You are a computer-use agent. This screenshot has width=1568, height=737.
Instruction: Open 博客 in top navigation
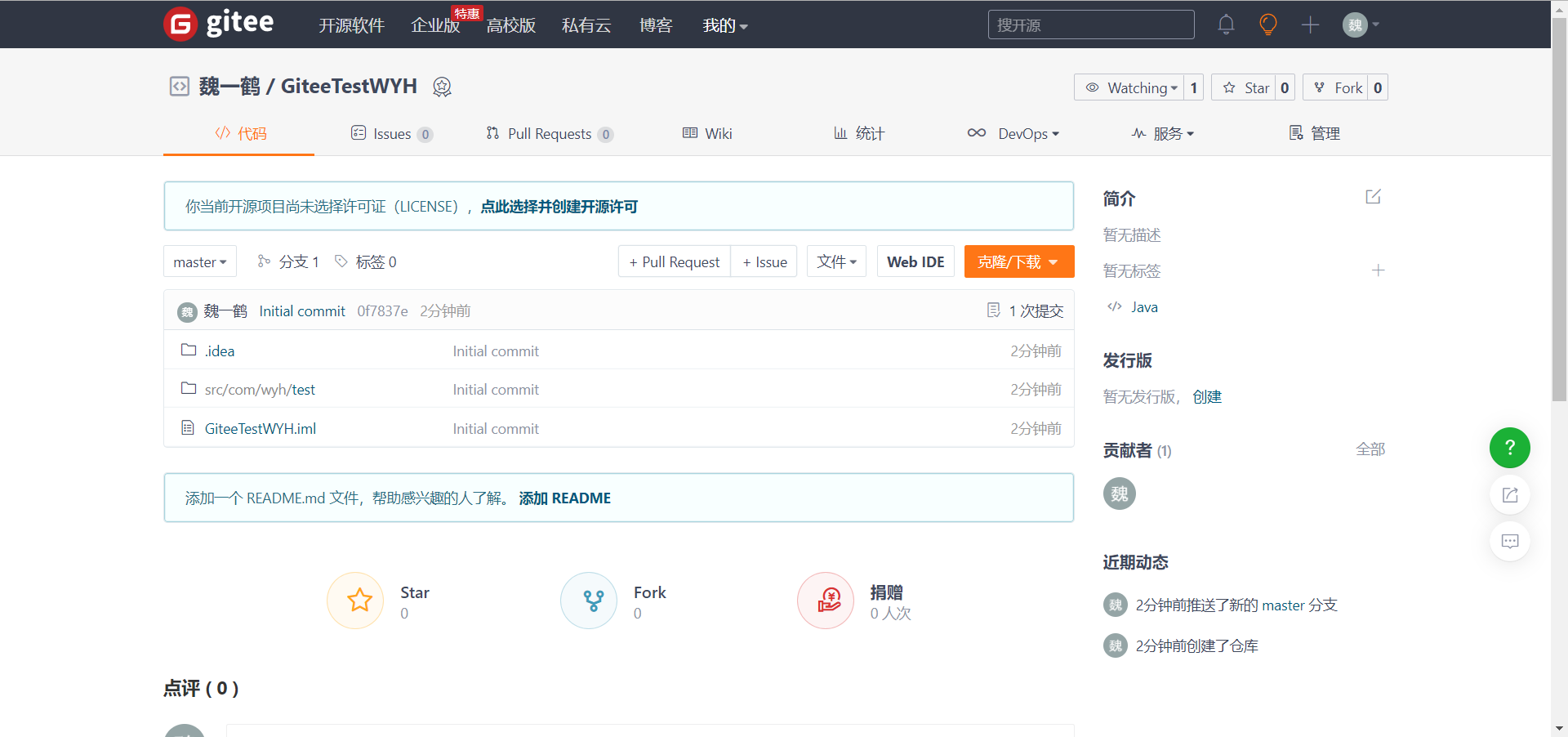(656, 25)
